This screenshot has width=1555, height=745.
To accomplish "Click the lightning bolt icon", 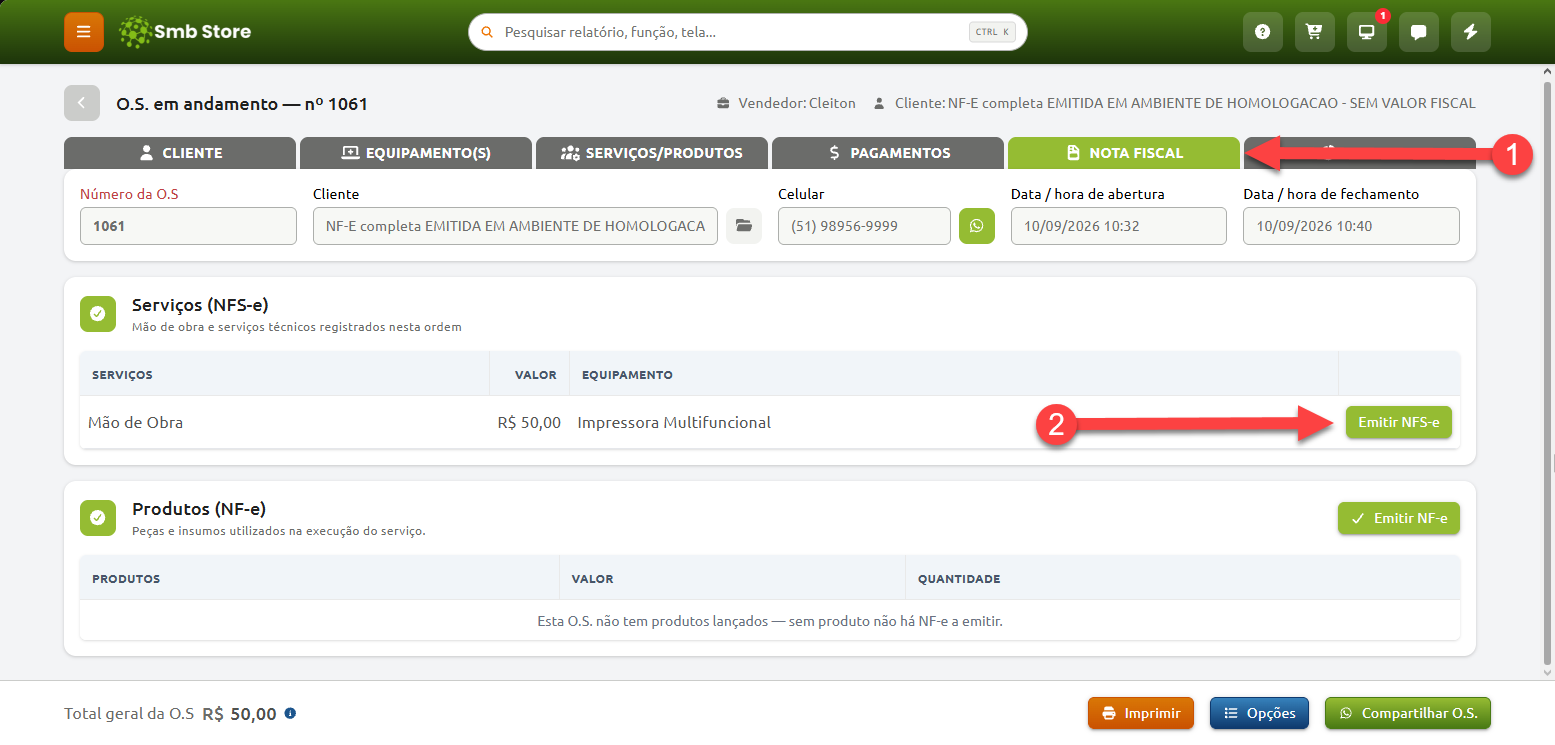I will tap(1471, 32).
